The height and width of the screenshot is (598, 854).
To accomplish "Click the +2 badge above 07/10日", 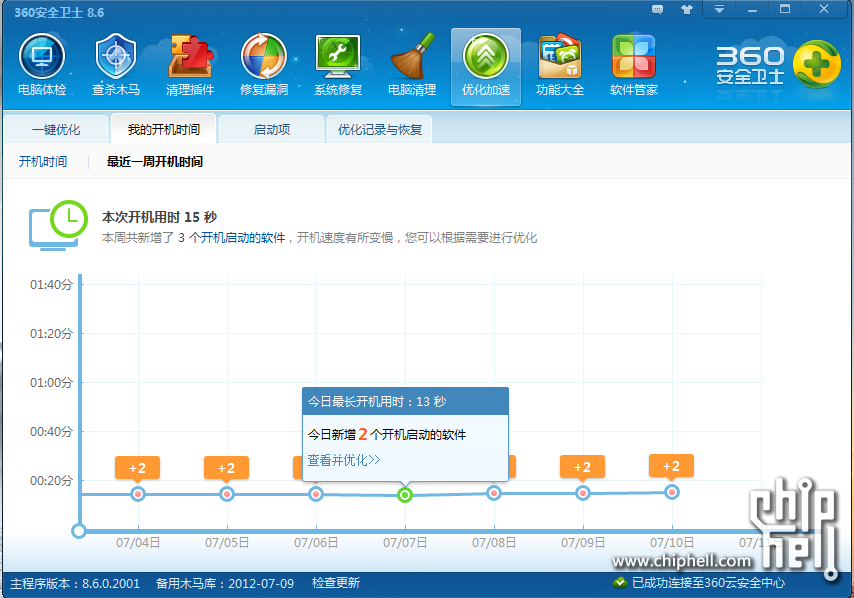I will 672,466.
